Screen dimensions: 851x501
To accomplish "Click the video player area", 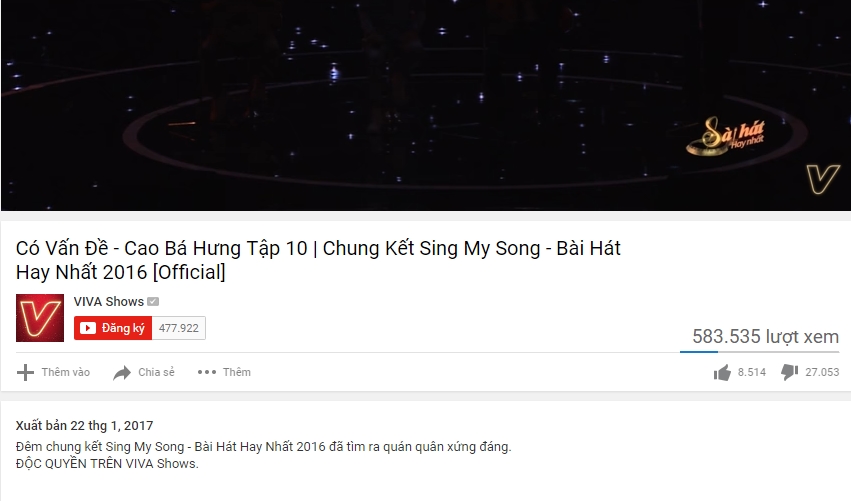I will (426, 105).
